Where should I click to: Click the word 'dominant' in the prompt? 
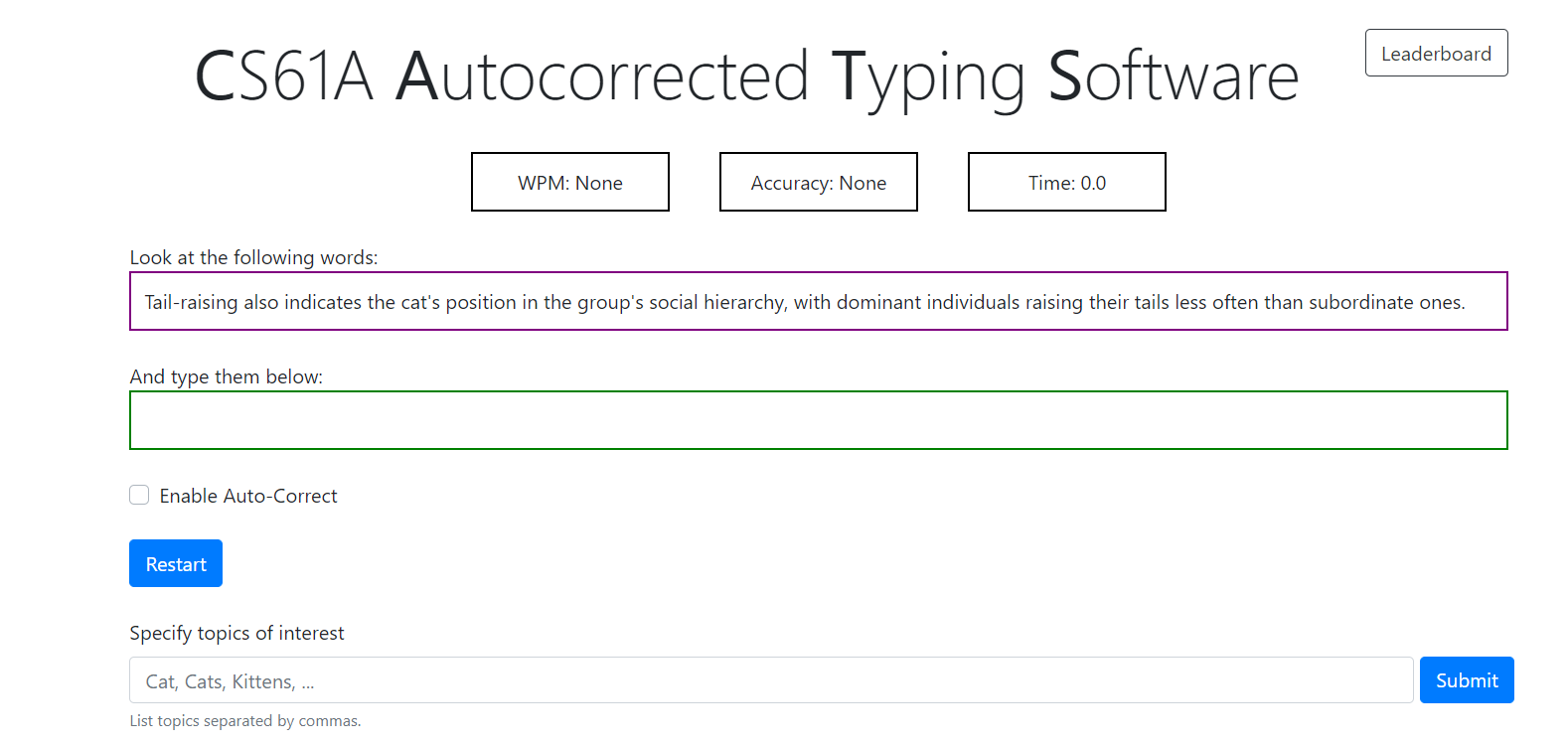pyautogui.click(x=877, y=302)
